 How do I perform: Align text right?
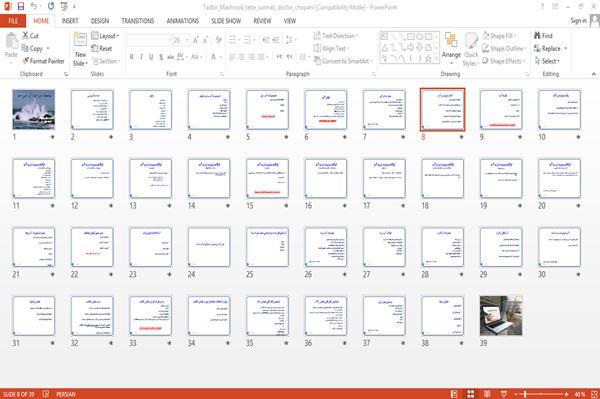point(251,57)
